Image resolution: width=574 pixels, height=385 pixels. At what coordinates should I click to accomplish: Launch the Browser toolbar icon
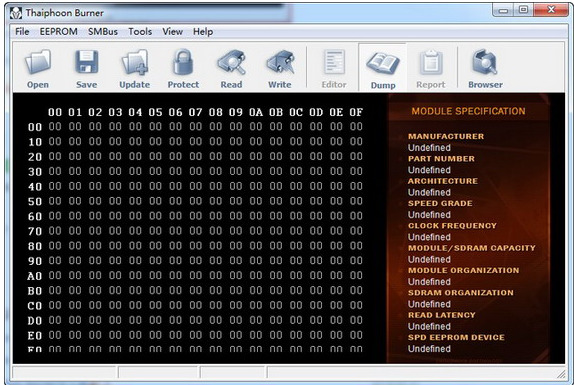click(485, 62)
